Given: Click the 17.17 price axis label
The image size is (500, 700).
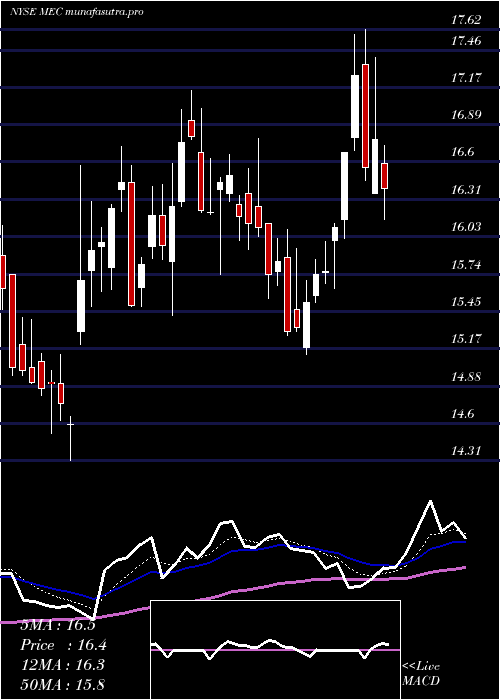Looking at the screenshot, I should (467, 78).
